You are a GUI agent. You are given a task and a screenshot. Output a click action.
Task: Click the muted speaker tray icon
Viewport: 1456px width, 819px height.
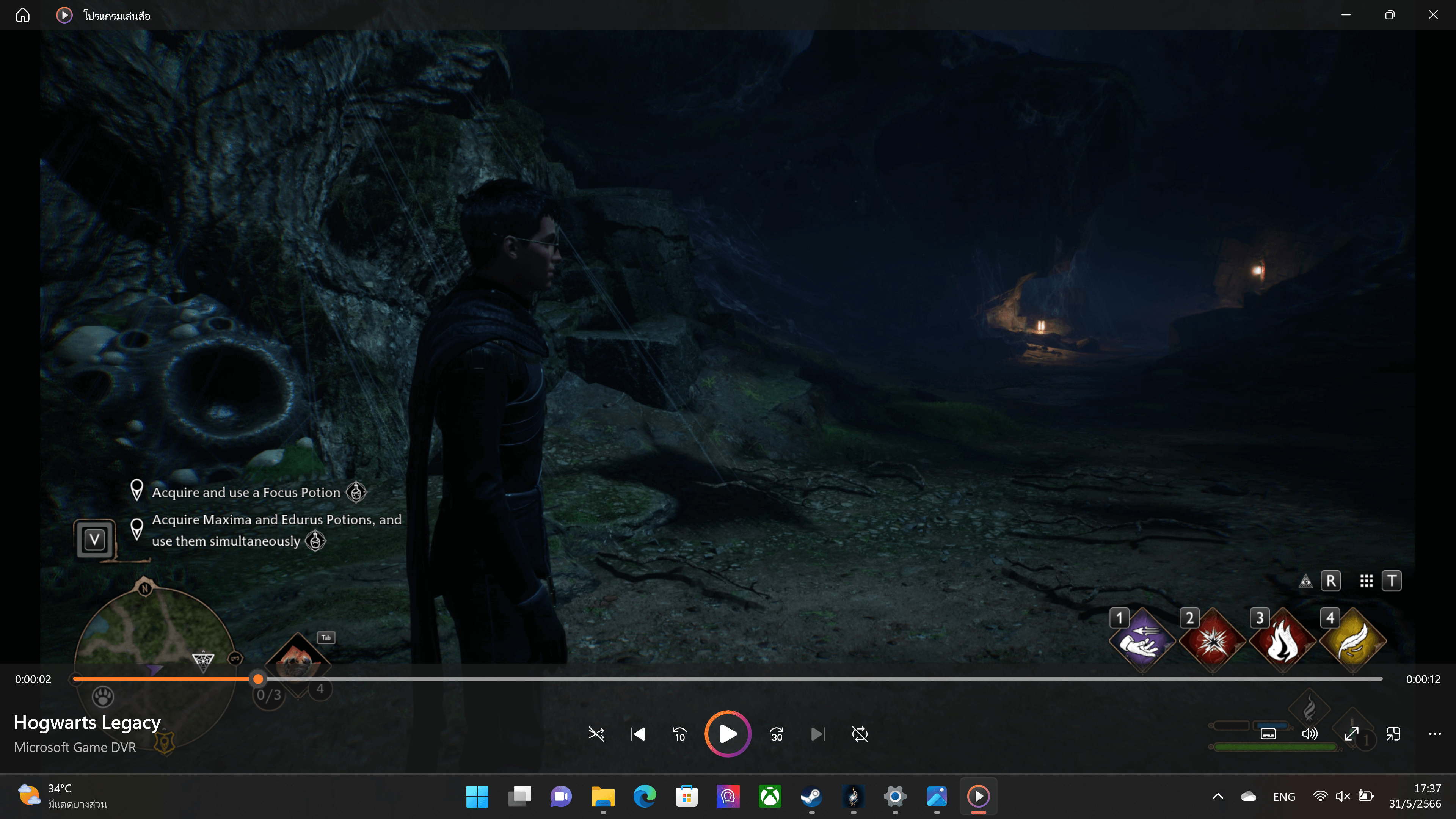[1343, 796]
